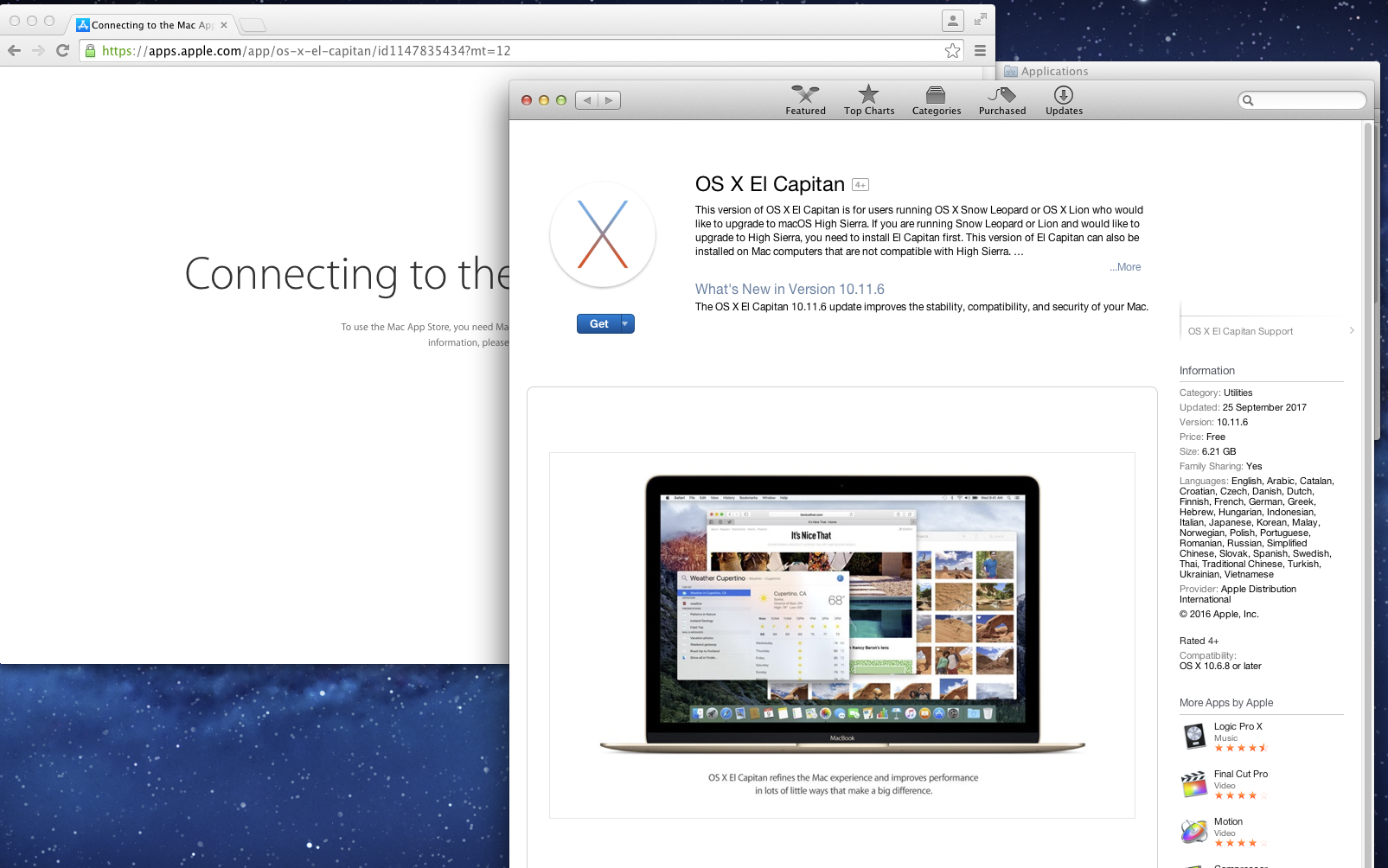
Task: Reload the page in Chrome
Action: (62, 50)
